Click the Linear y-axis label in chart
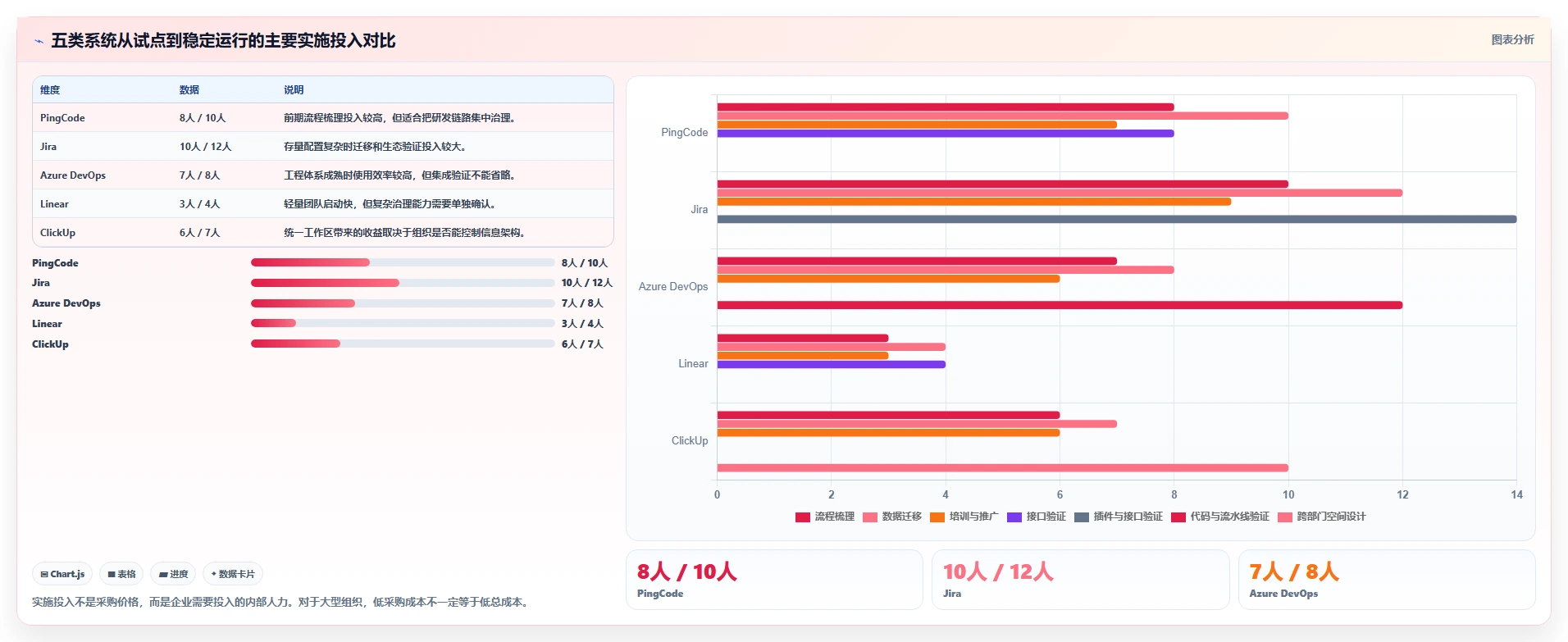The image size is (1568, 642). coord(694,363)
